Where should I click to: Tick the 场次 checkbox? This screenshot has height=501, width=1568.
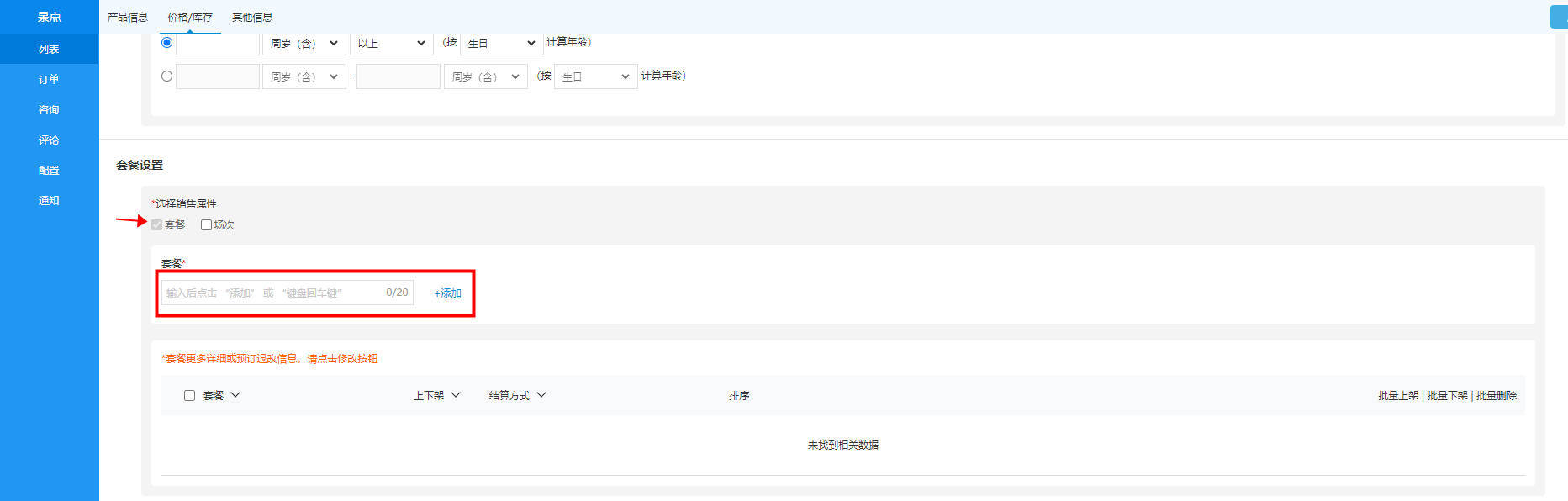(206, 224)
